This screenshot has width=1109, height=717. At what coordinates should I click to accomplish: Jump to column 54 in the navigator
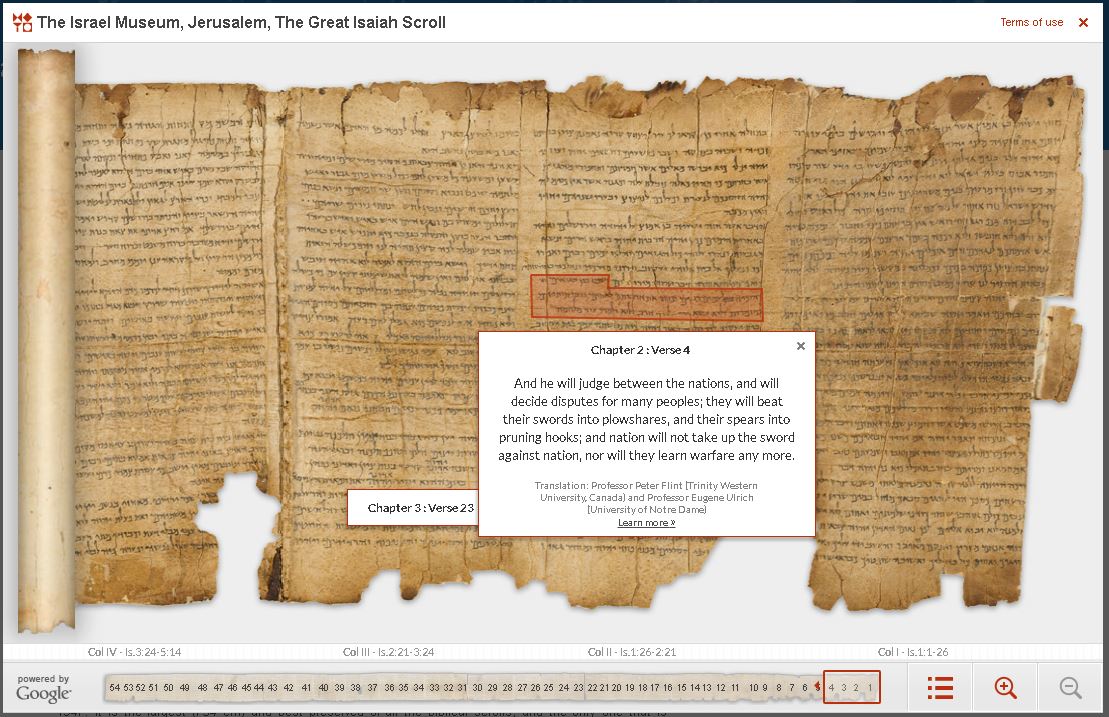point(115,687)
